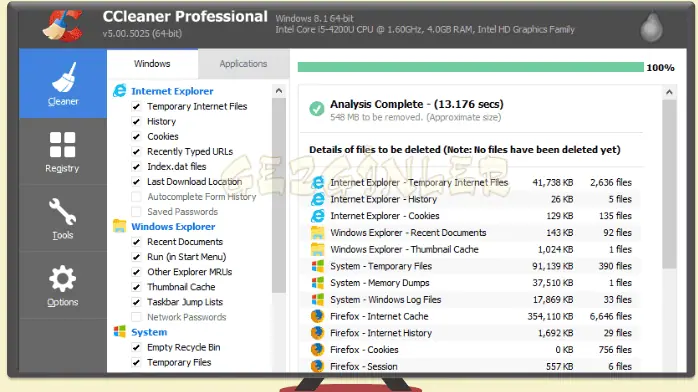Click folder icon beside Thumbnail Cache result
Viewport: 698px width, 392px height.
pos(317,249)
